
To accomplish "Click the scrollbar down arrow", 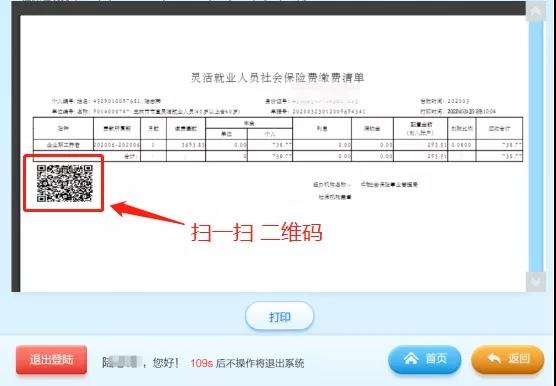I will tap(535, 282).
